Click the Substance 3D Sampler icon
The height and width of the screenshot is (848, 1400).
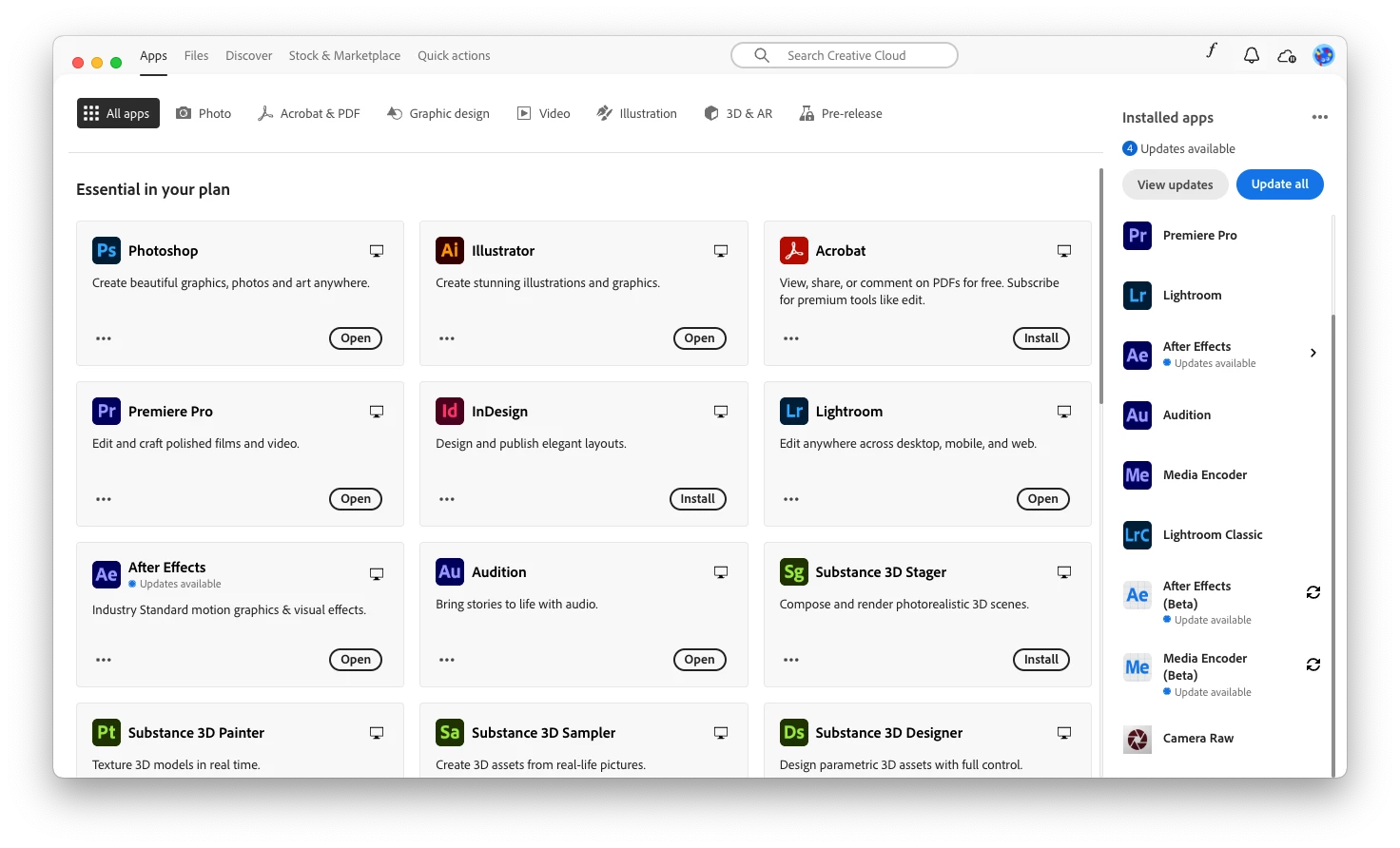point(450,732)
